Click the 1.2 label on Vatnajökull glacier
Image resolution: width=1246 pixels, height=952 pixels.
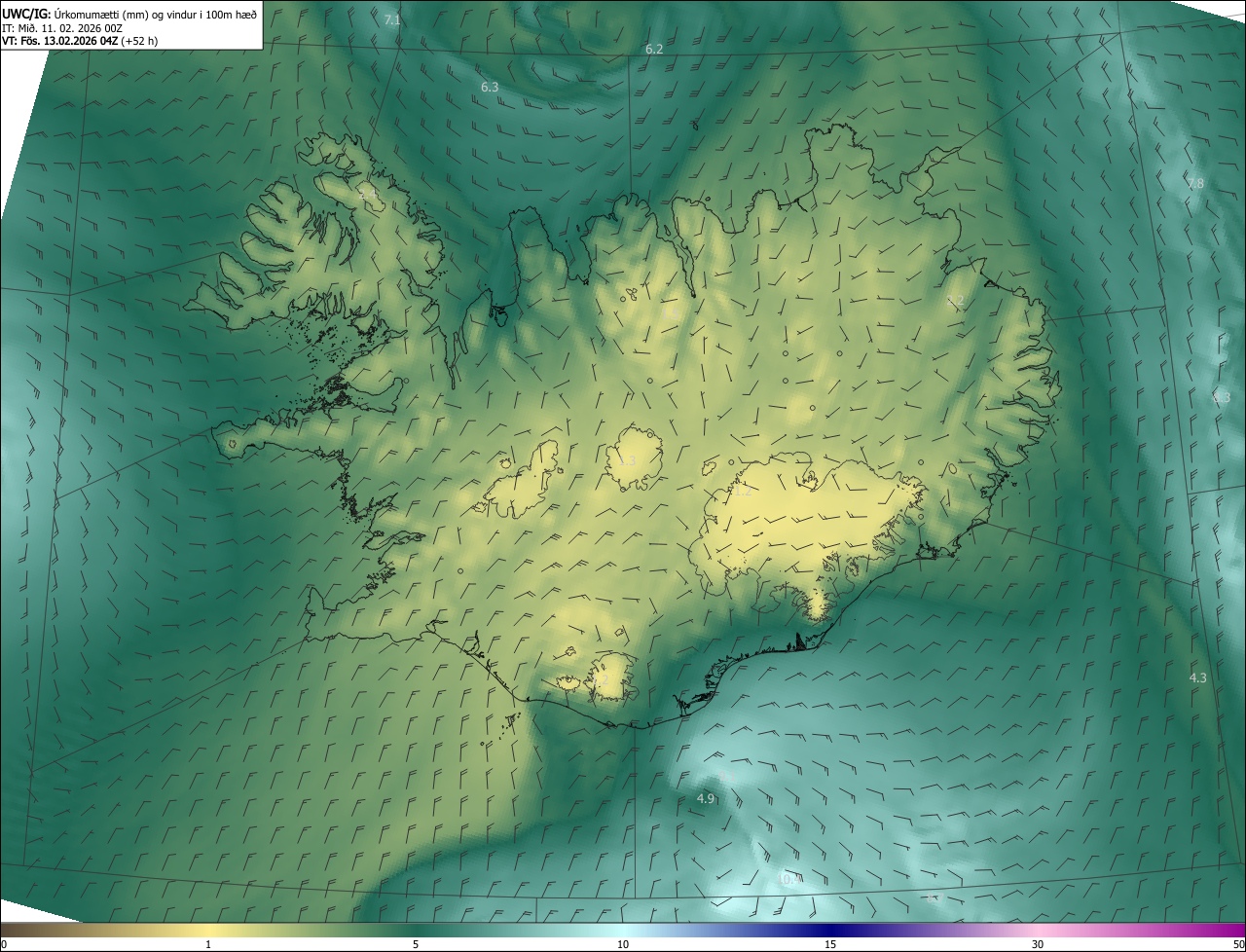[x=743, y=492]
